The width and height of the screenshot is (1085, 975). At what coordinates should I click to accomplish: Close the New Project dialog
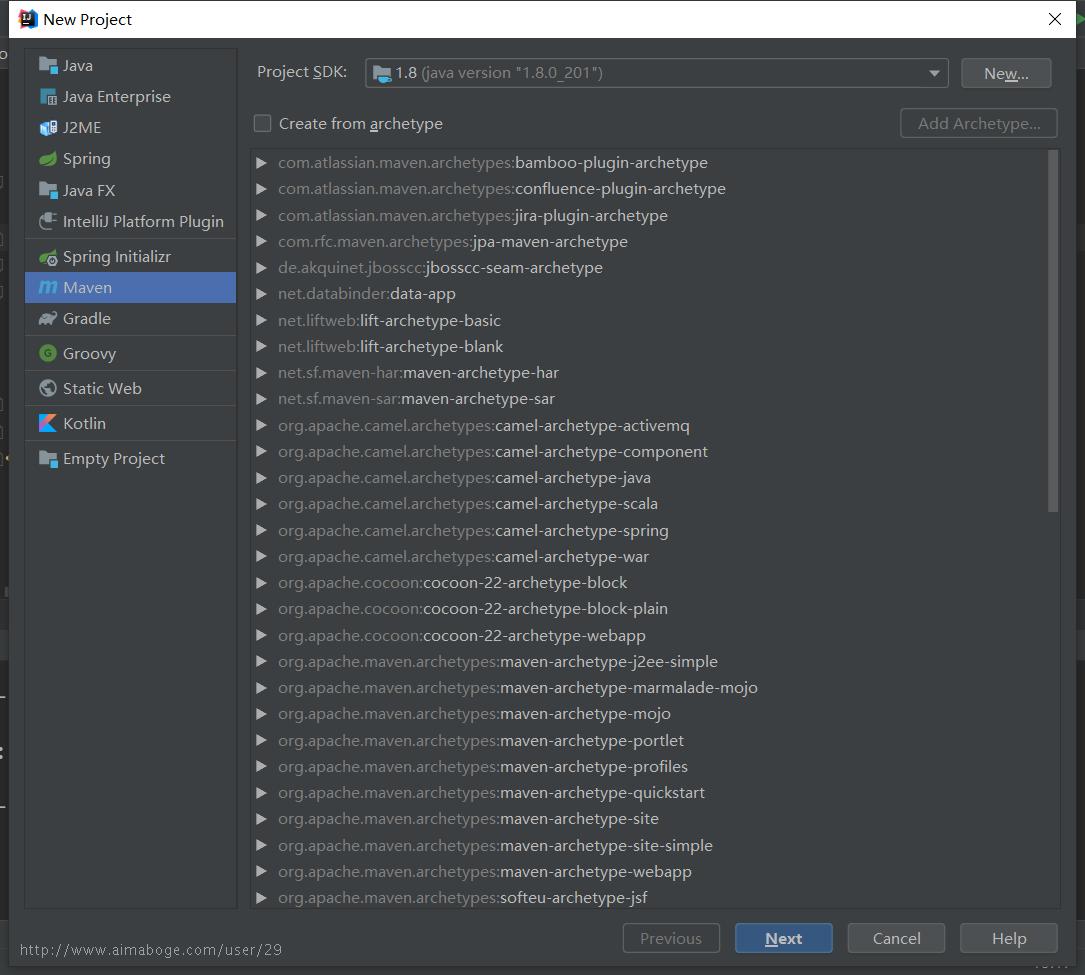coord(1055,19)
